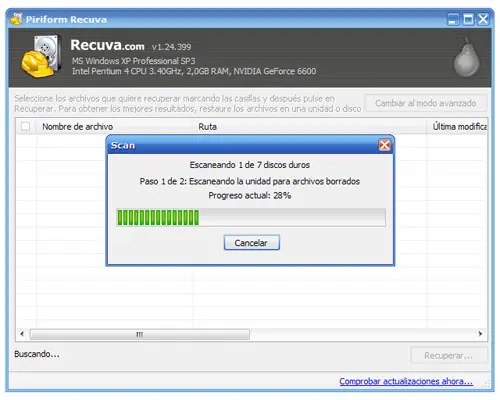
Task: Maximize the Piriform Recuva window
Action: 468,19
